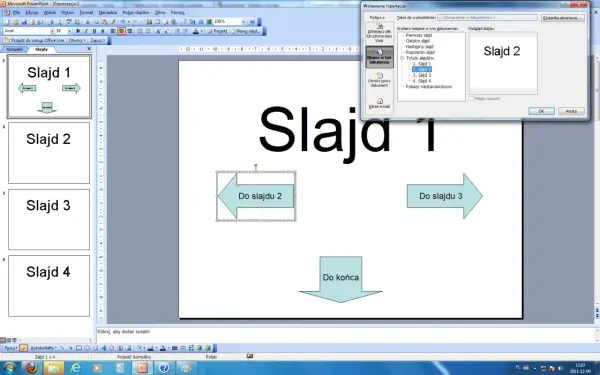600x375 pixels.
Task: Open the Narzędzia menu
Action: pyautogui.click(x=108, y=13)
